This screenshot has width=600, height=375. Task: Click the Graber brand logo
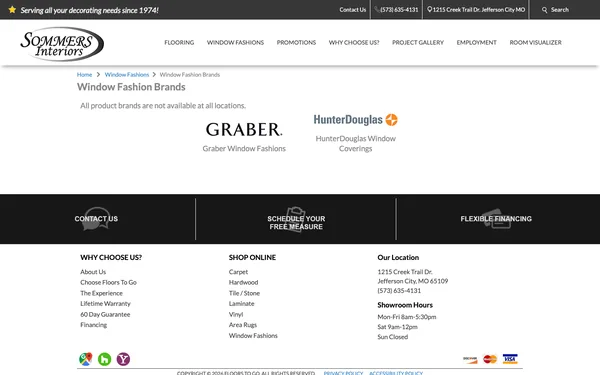point(244,129)
